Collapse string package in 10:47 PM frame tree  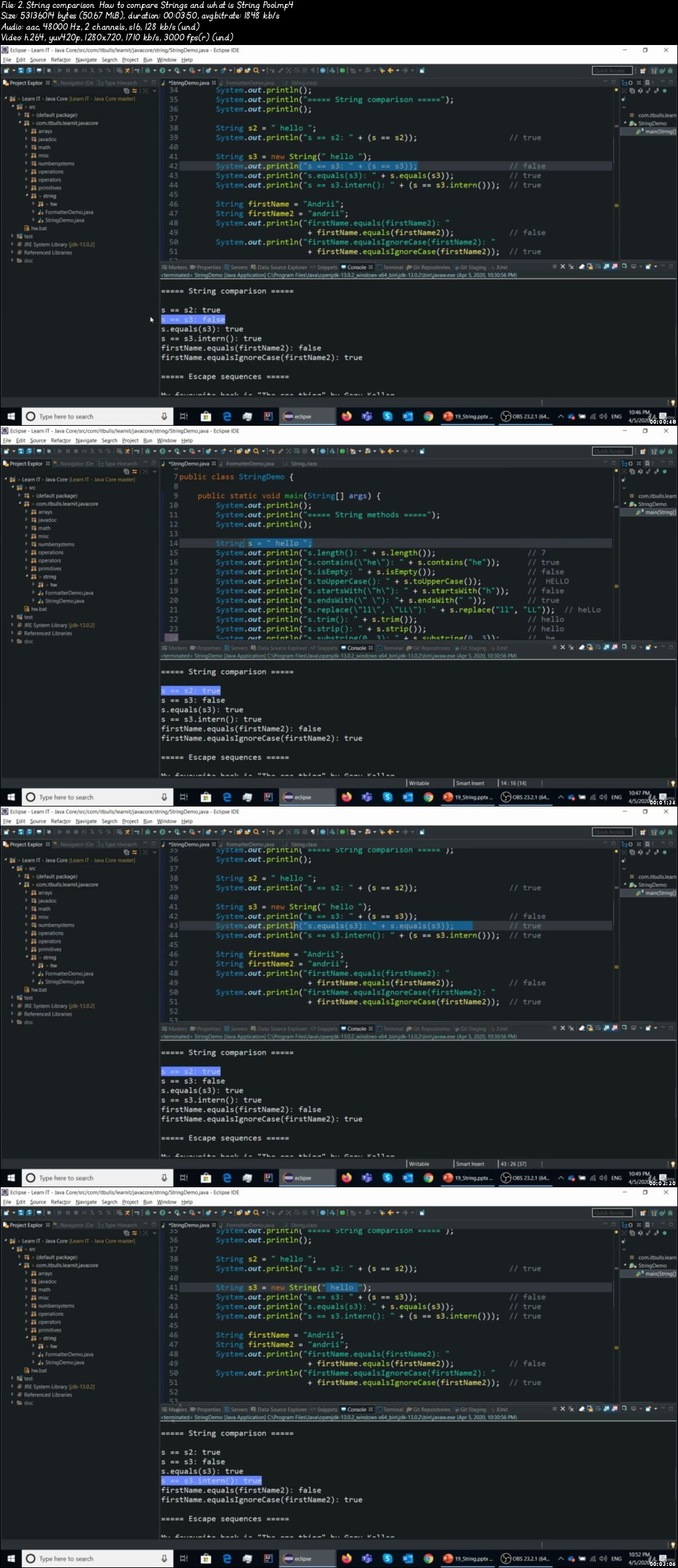click(27, 577)
